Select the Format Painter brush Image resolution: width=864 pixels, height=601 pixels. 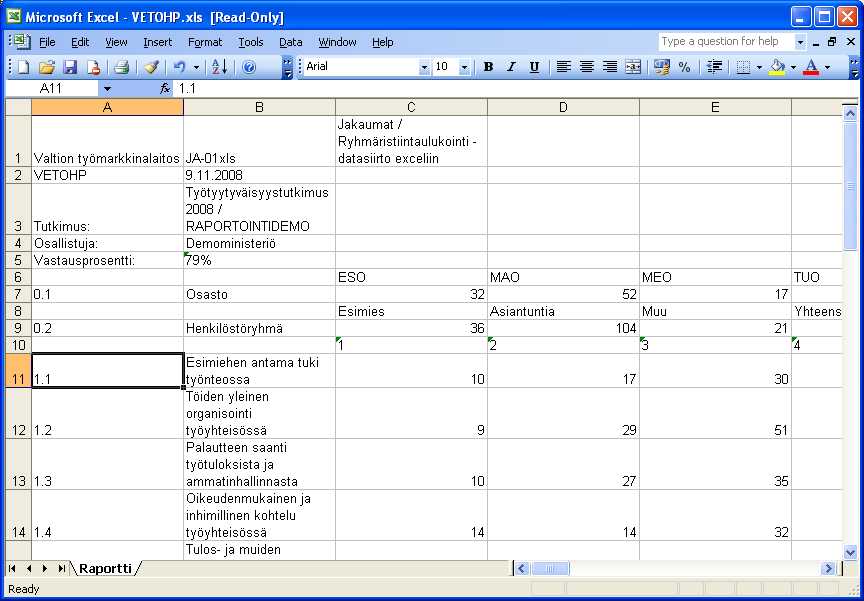coord(151,67)
